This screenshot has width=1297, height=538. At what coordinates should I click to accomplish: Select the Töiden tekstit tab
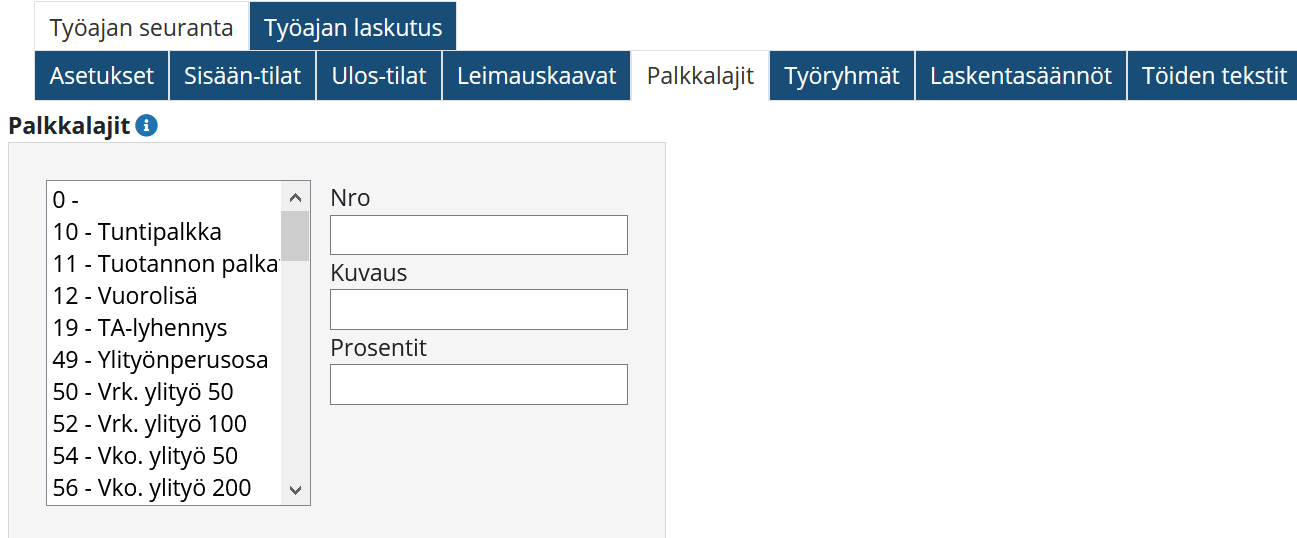[1214, 76]
